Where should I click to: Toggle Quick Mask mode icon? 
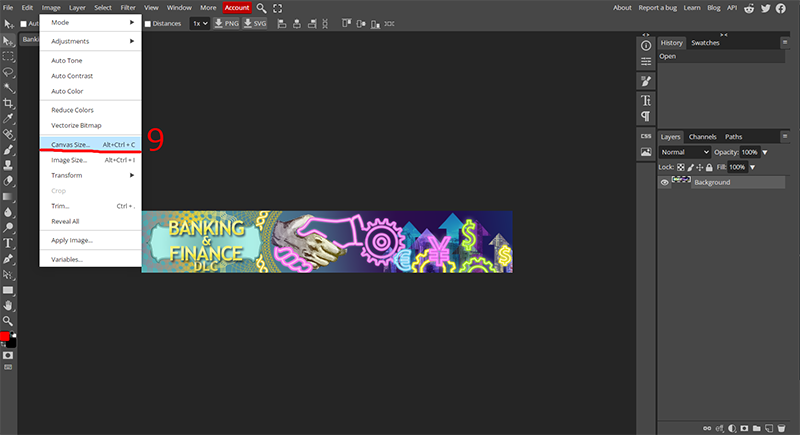pyautogui.click(x=8, y=355)
